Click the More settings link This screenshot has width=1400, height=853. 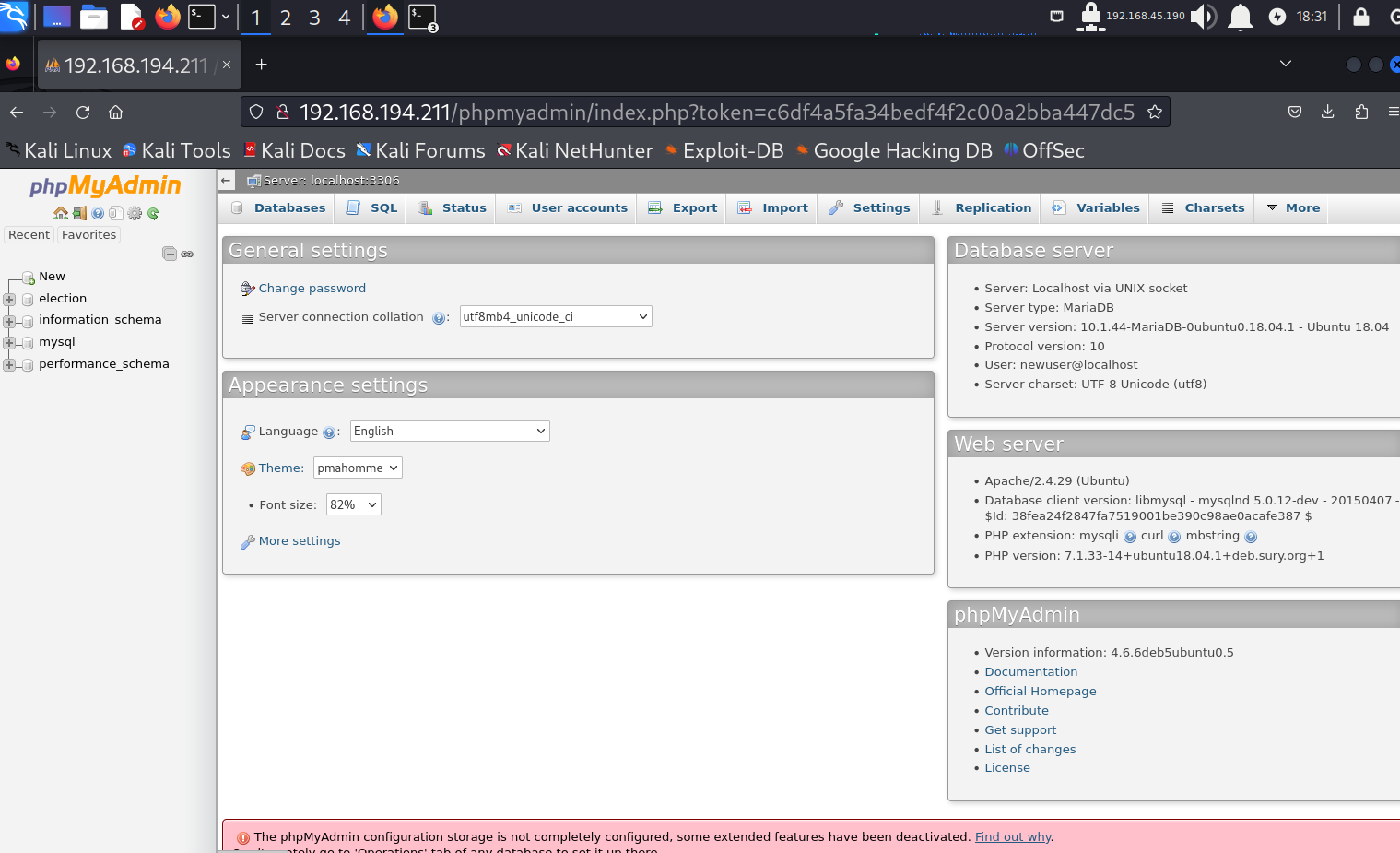click(x=300, y=540)
